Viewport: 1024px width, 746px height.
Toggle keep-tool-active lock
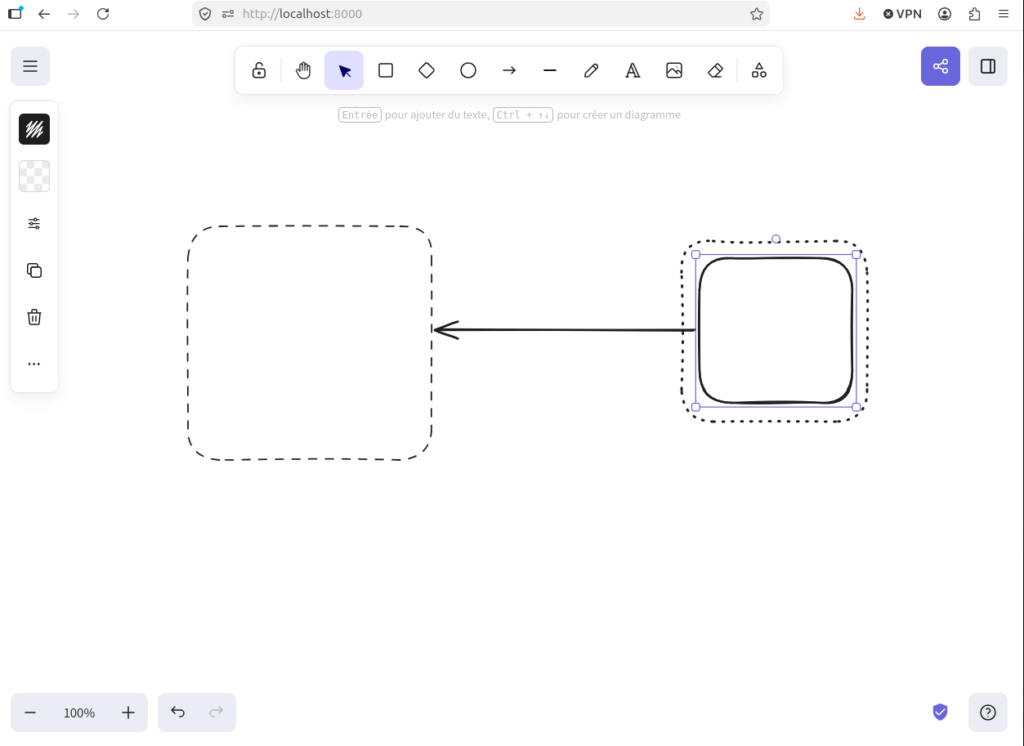coord(259,70)
